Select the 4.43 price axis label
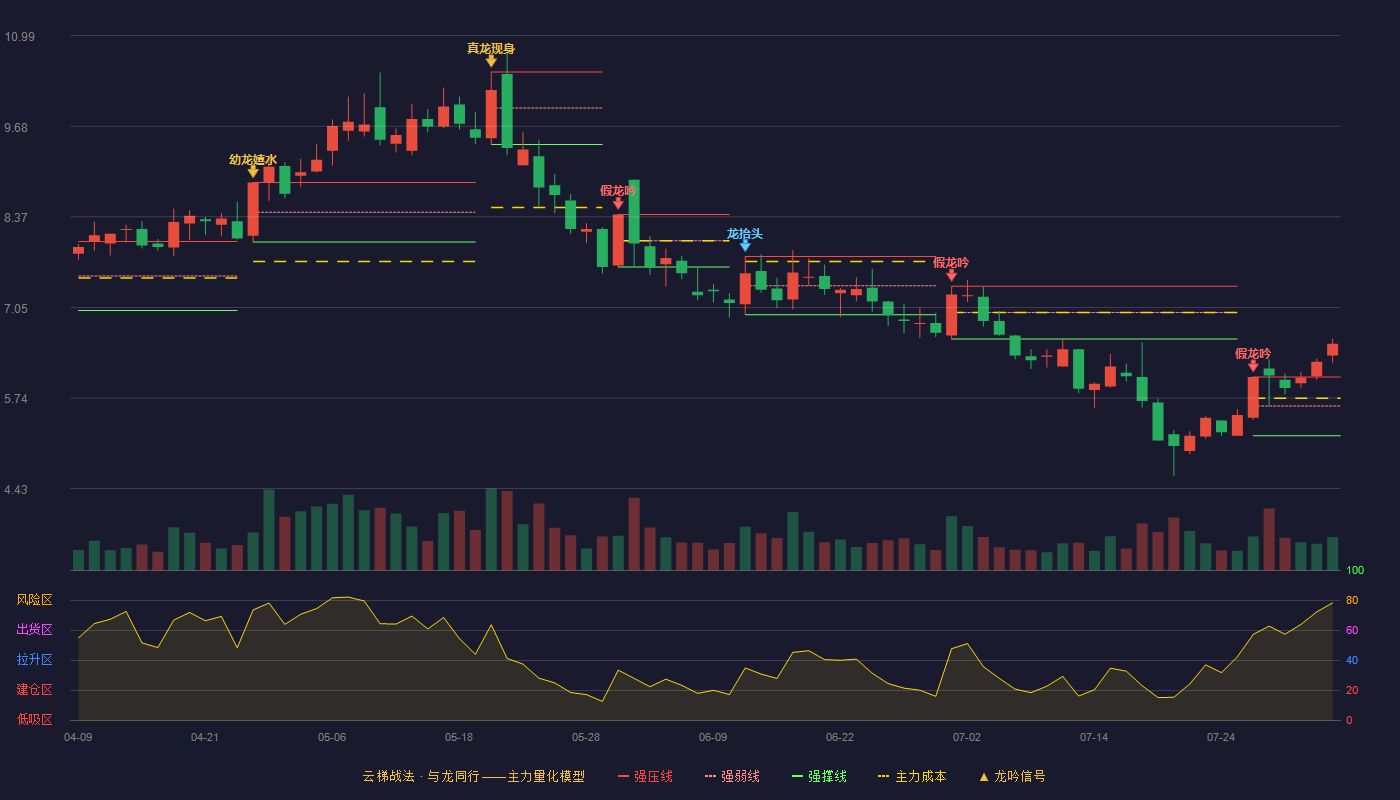The image size is (1400, 800). point(16,490)
